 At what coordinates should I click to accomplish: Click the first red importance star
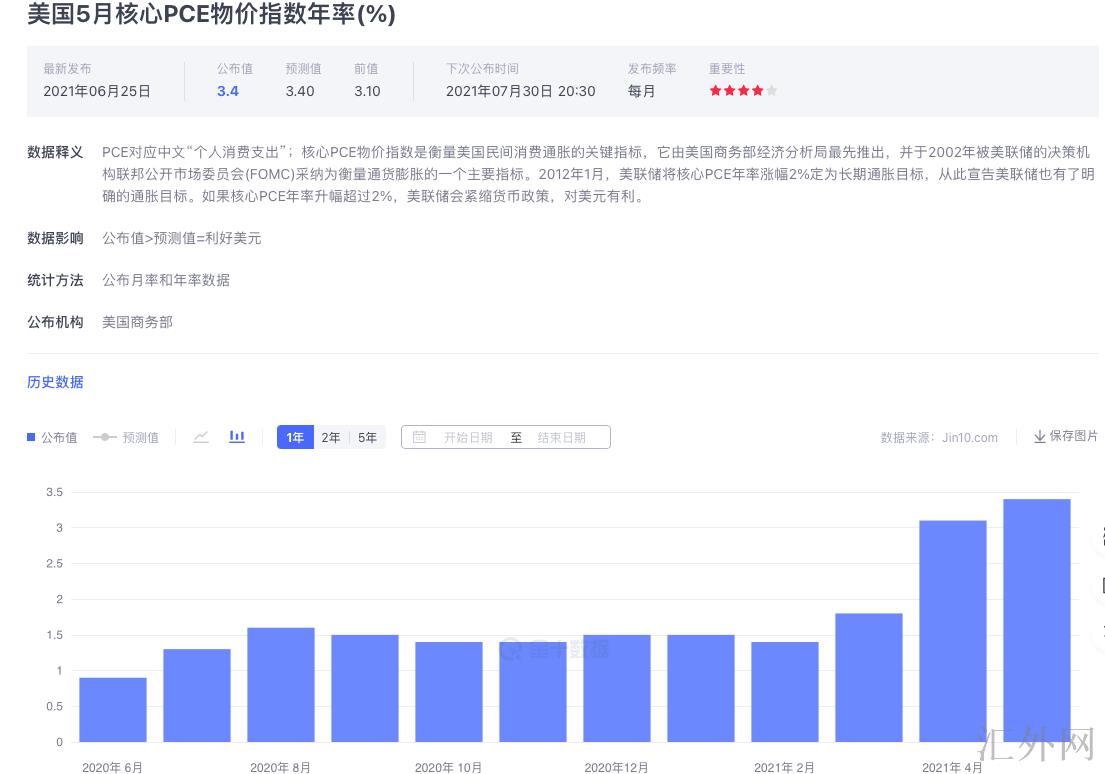[x=715, y=91]
